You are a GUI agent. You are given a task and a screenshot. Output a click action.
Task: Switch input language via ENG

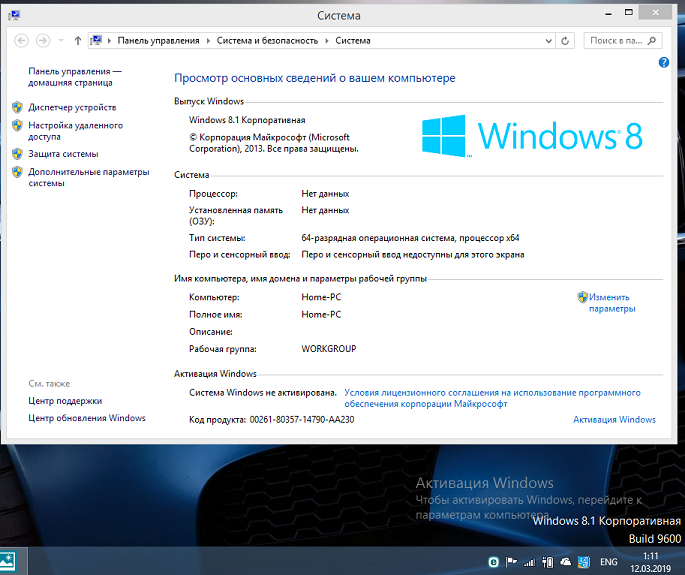point(609,562)
